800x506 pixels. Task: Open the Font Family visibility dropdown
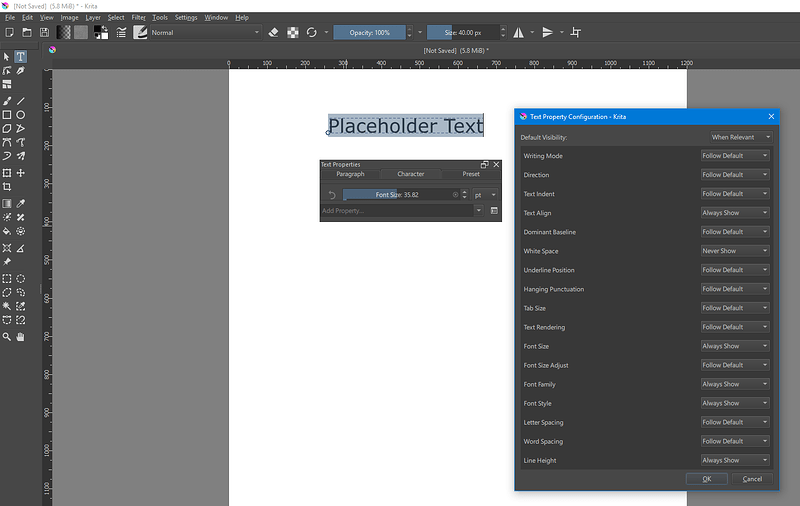735,384
